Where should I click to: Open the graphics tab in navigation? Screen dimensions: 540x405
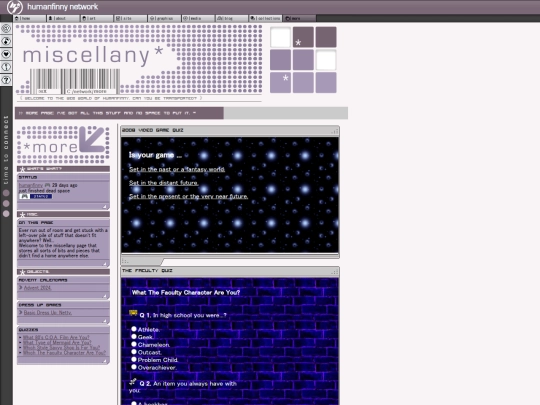point(164,18)
